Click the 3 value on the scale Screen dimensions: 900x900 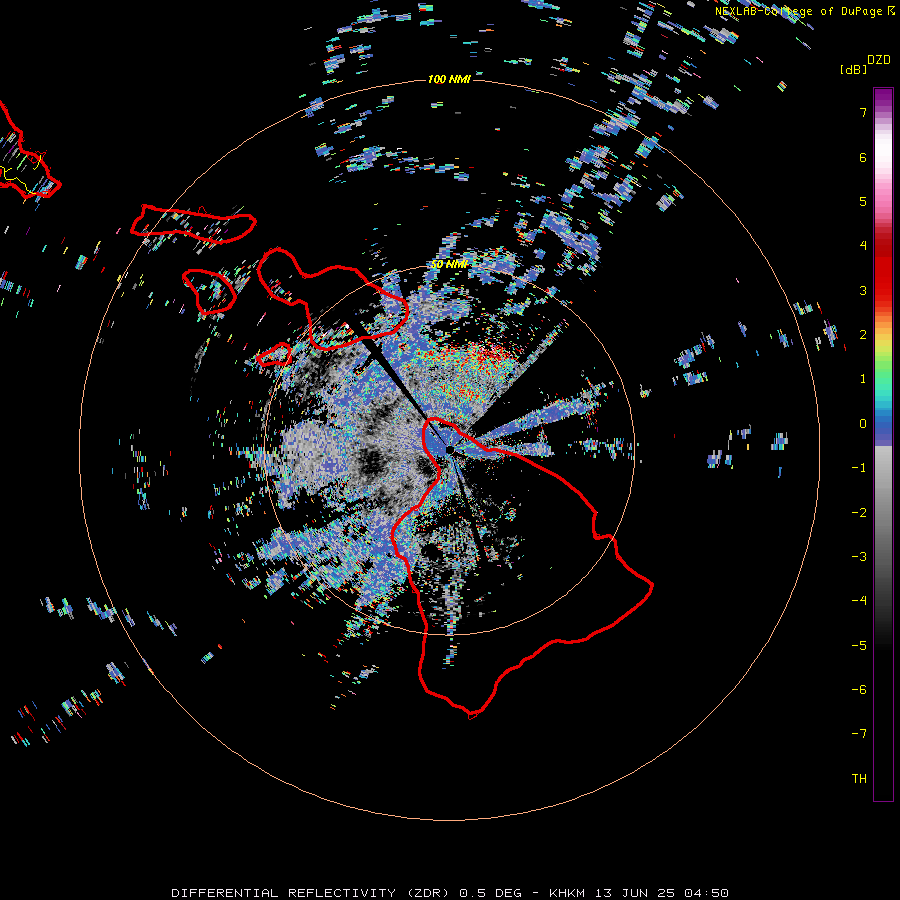click(x=863, y=290)
